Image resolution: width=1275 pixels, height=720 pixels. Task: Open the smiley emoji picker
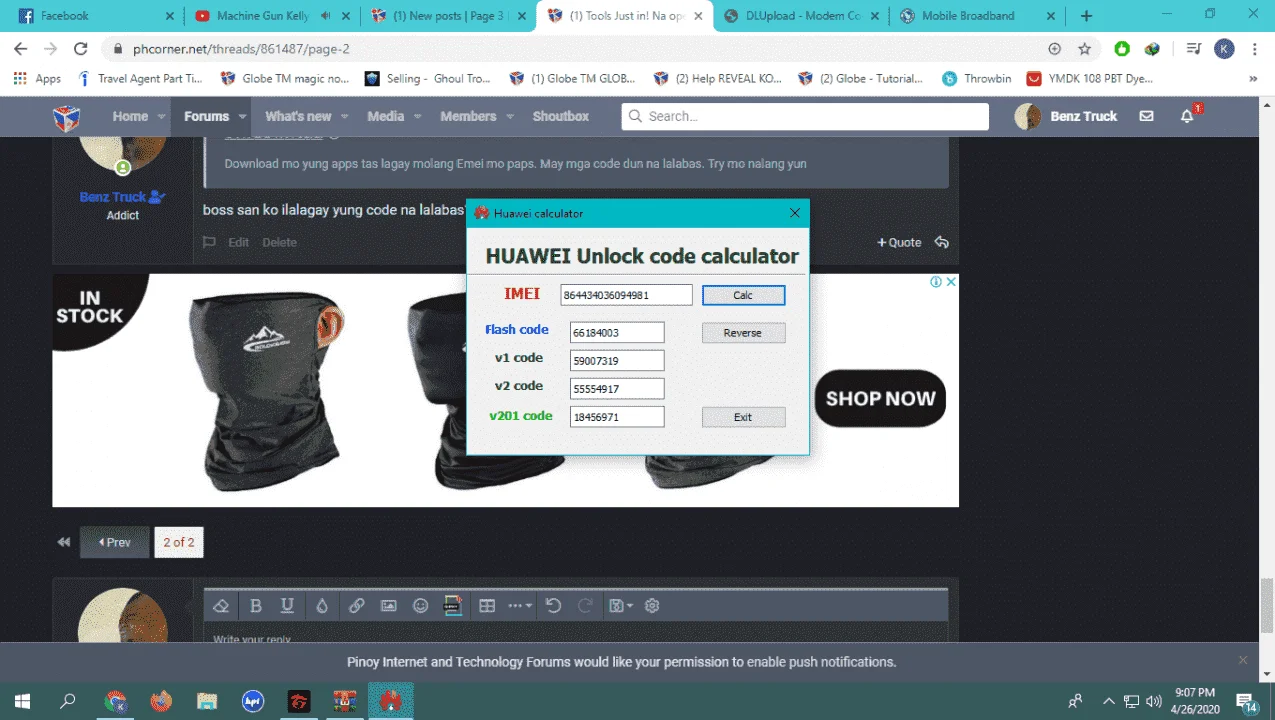pyautogui.click(x=421, y=606)
